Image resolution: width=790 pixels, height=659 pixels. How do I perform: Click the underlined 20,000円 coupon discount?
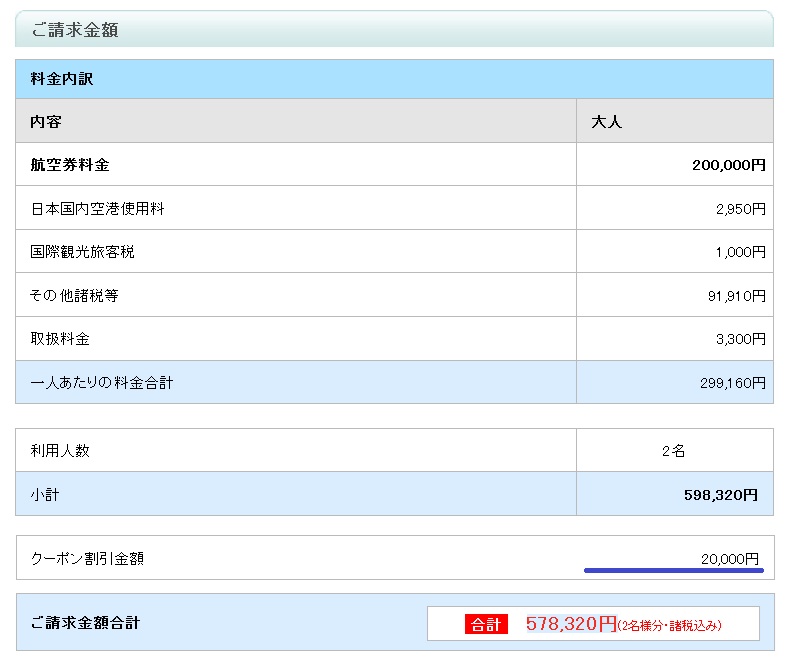coord(729,559)
